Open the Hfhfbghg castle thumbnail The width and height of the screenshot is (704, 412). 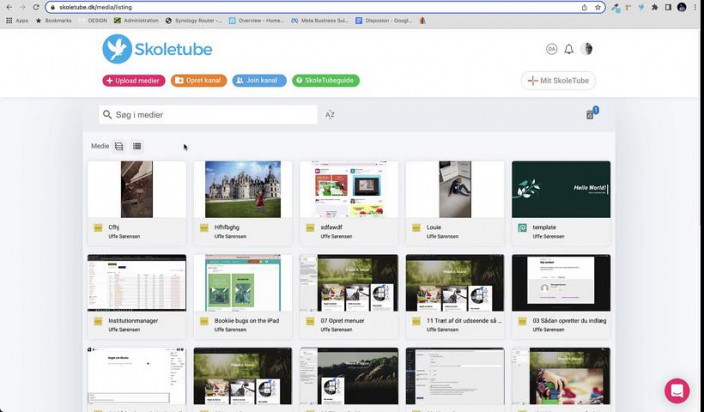(243, 189)
